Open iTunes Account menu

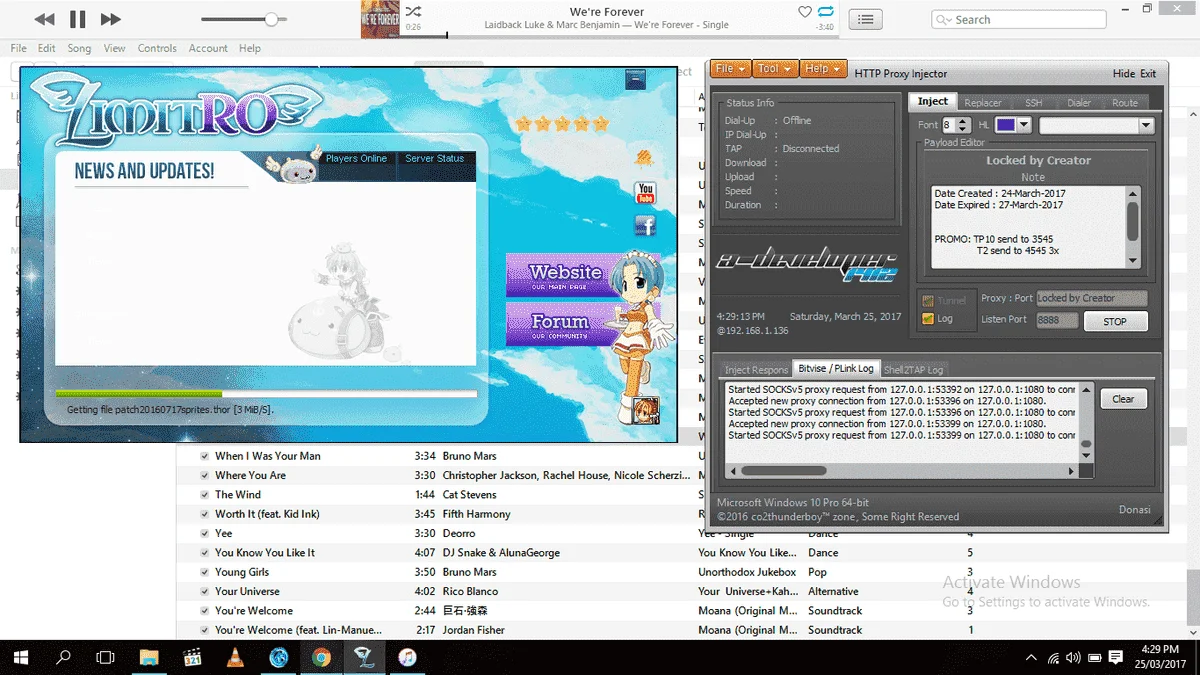(x=208, y=48)
